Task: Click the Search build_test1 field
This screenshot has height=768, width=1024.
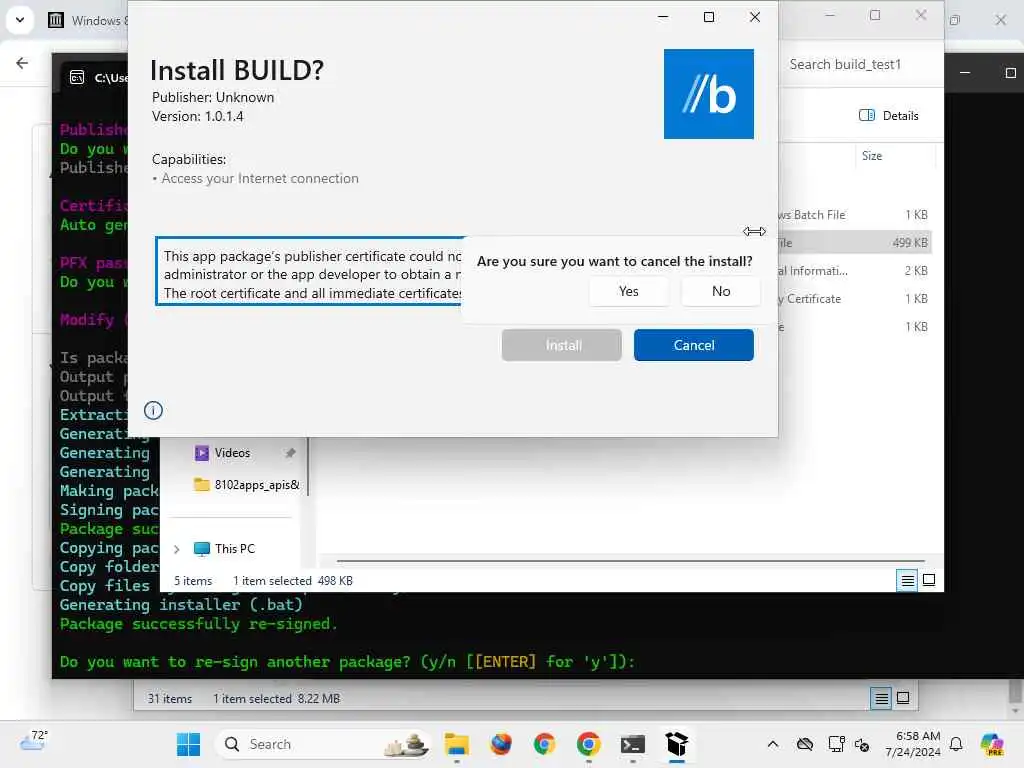Action: click(860, 65)
